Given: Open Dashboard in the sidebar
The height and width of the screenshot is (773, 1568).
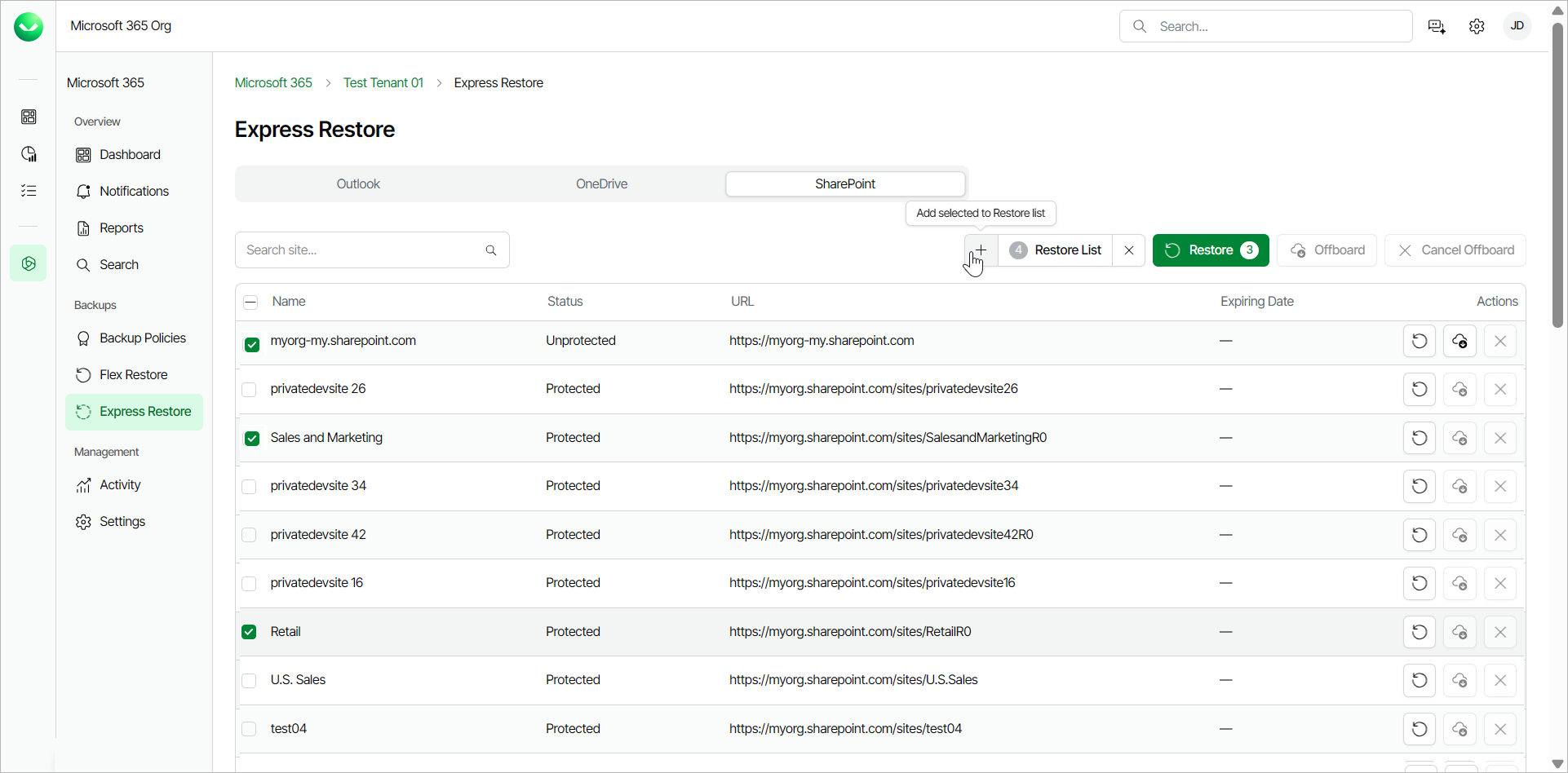Looking at the screenshot, I should click(x=135, y=155).
